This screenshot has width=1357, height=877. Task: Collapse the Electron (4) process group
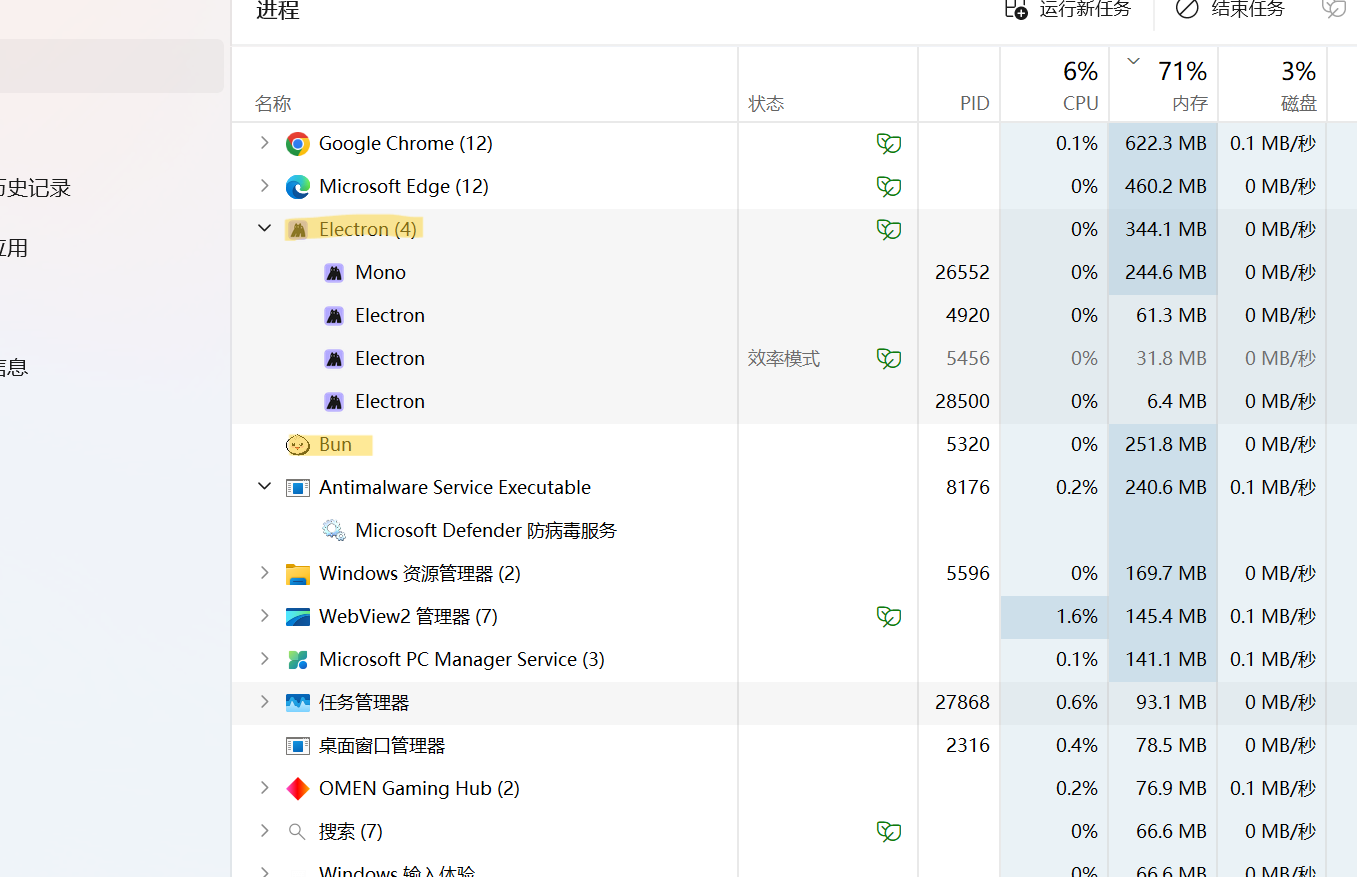tap(264, 229)
